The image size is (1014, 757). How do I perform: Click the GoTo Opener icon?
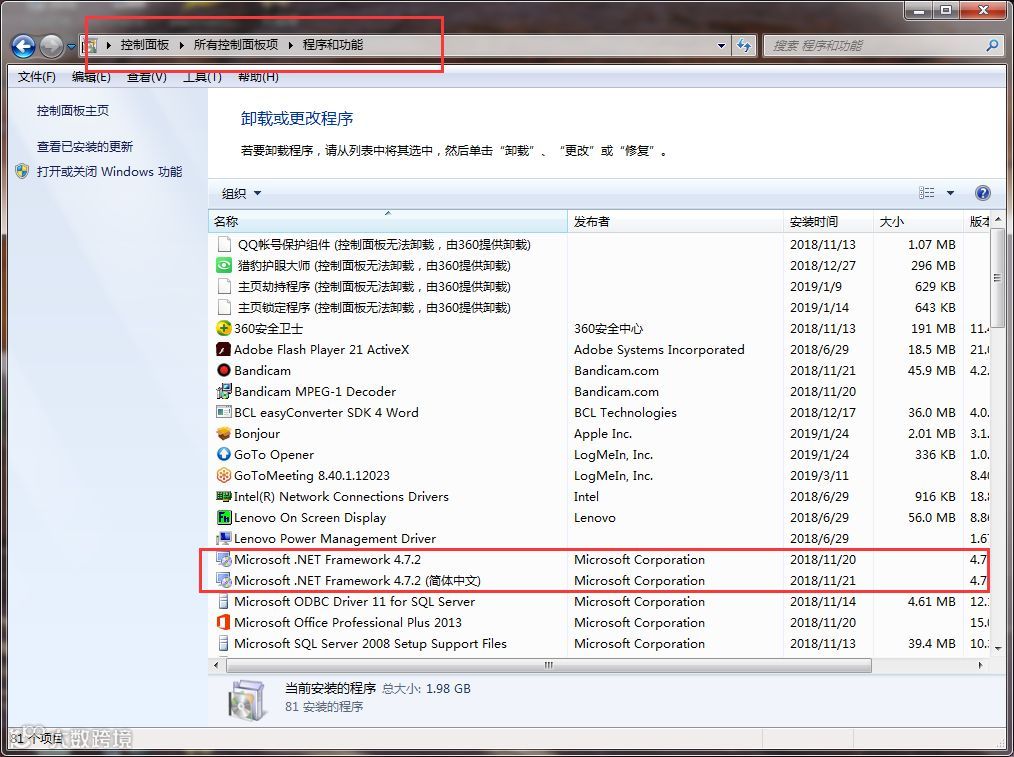(x=224, y=454)
